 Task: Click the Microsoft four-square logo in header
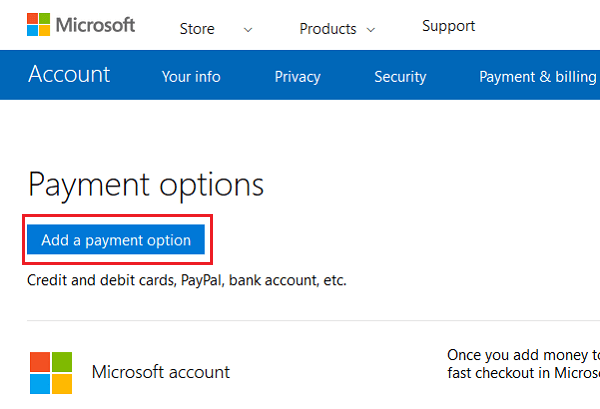[x=38, y=25]
